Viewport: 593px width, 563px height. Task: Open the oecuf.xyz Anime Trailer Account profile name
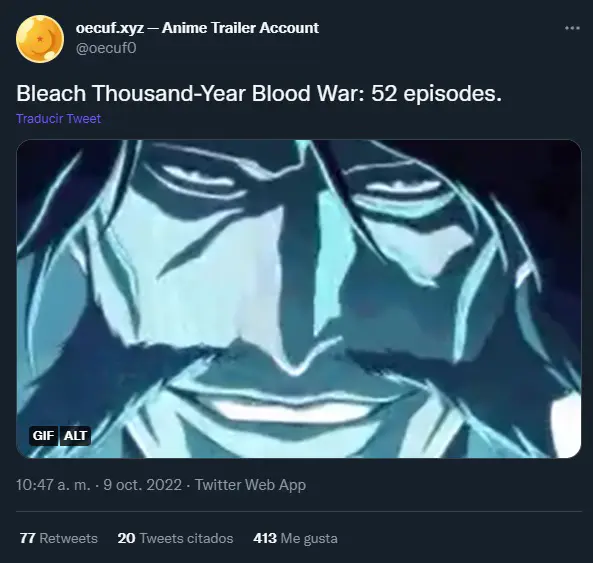click(x=197, y=28)
